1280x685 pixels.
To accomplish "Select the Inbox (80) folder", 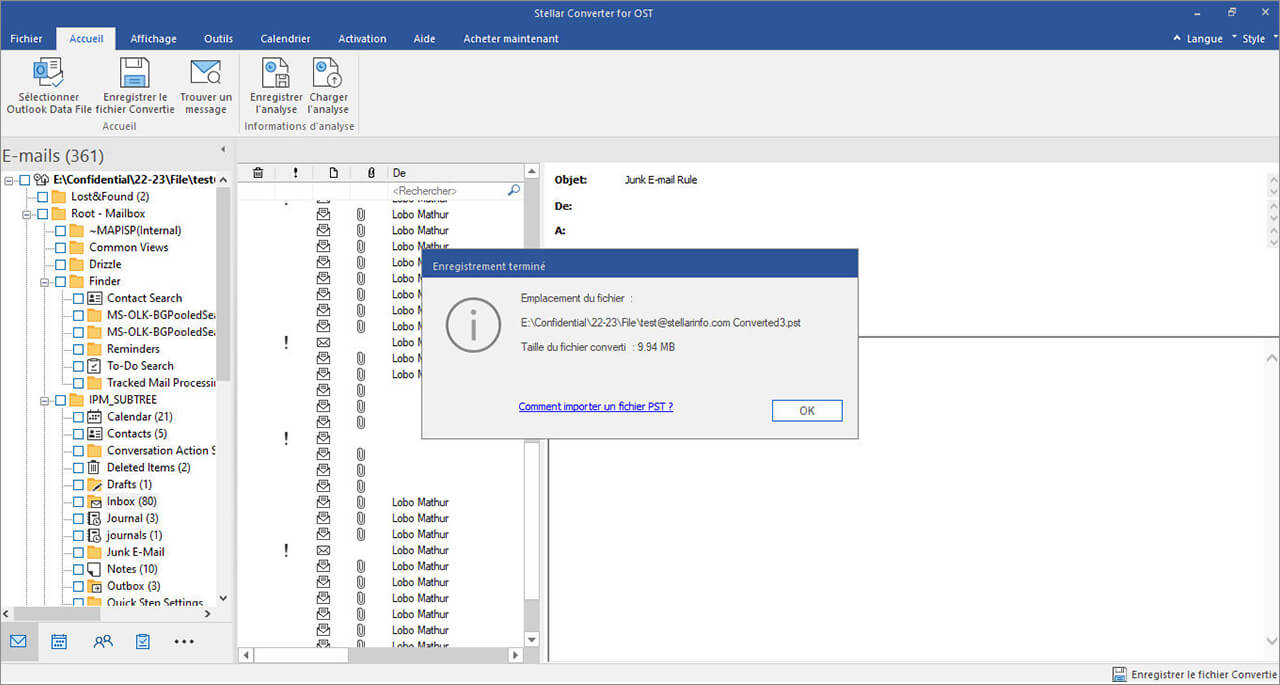I will pos(132,501).
